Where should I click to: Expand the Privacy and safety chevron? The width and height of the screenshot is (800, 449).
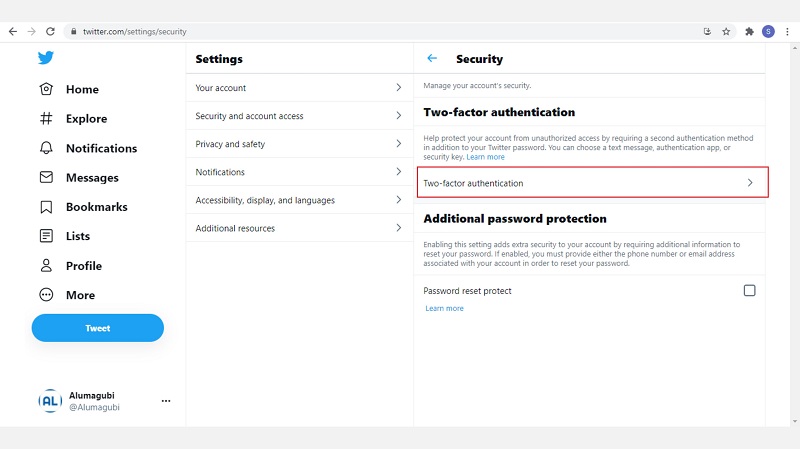[x=398, y=144]
